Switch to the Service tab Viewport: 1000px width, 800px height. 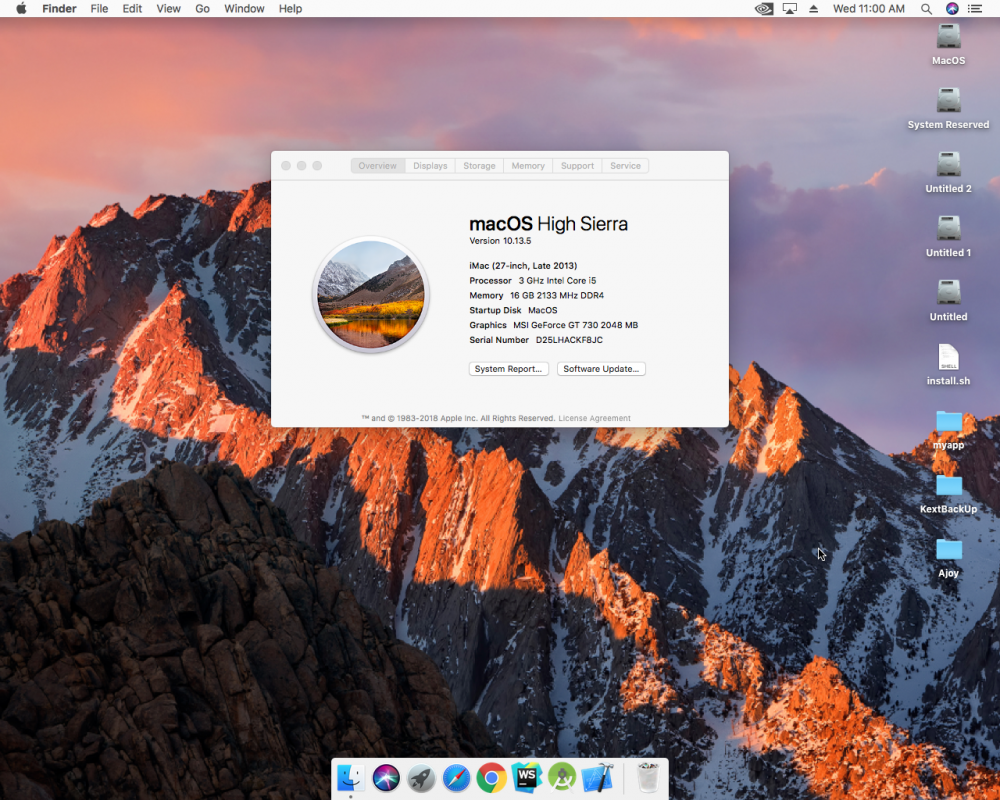625,166
